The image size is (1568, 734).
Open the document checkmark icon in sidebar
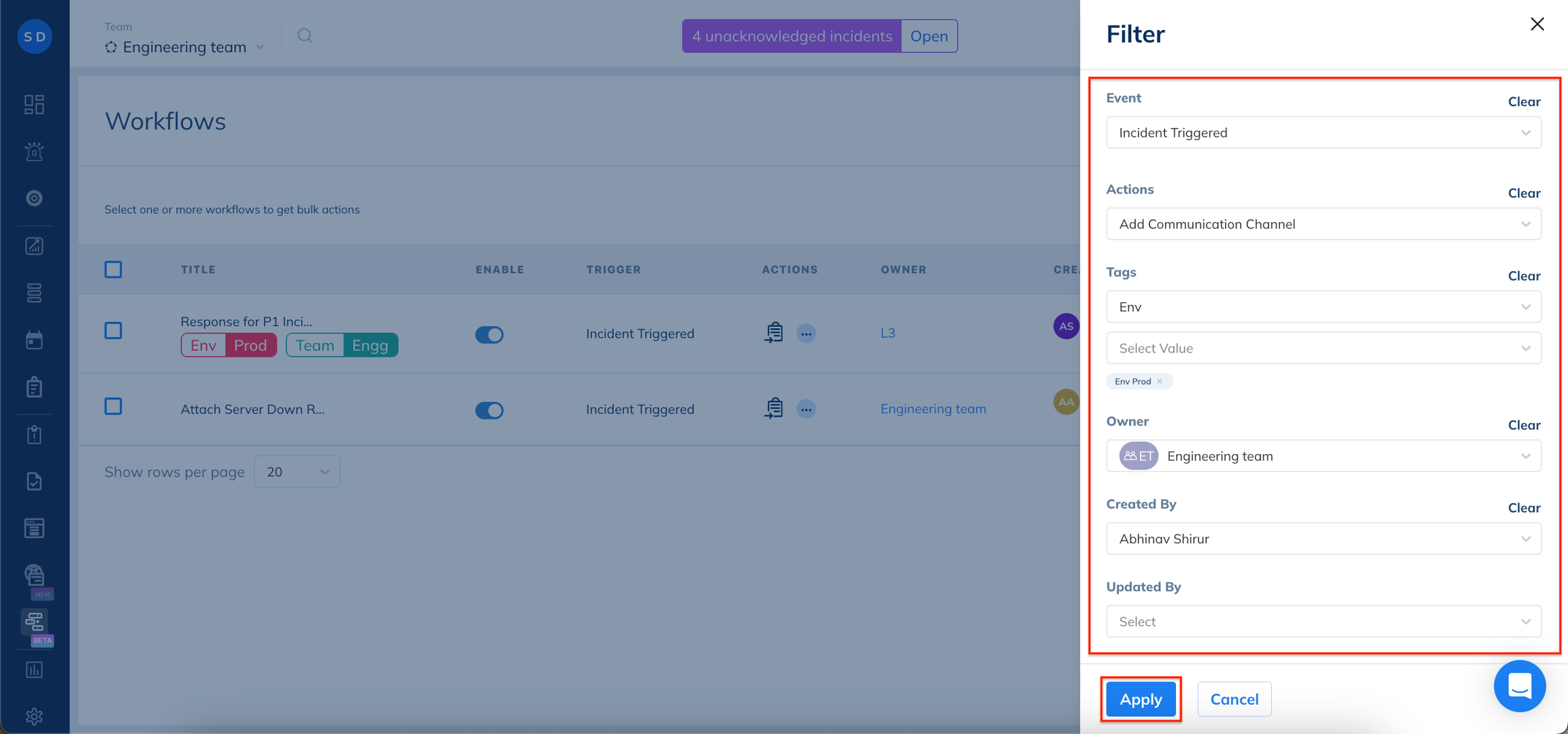point(34,481)
